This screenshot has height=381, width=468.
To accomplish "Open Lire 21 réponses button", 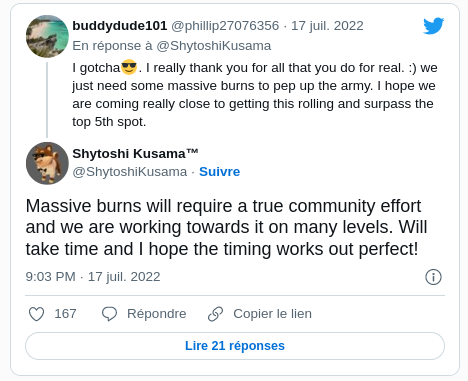I will 235,346.
